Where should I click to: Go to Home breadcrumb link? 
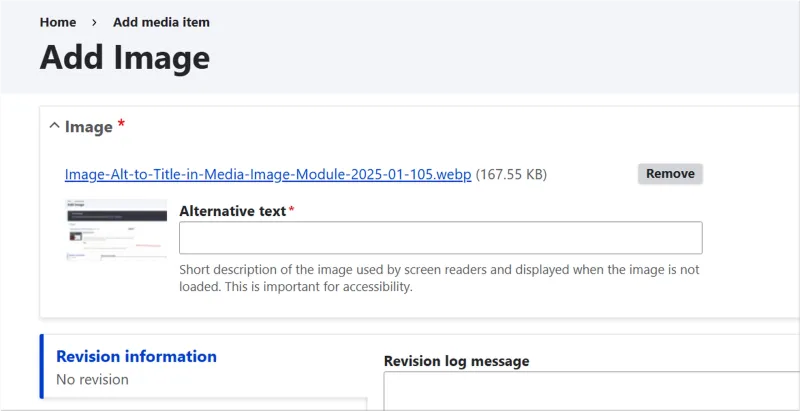tap(58, 22)
